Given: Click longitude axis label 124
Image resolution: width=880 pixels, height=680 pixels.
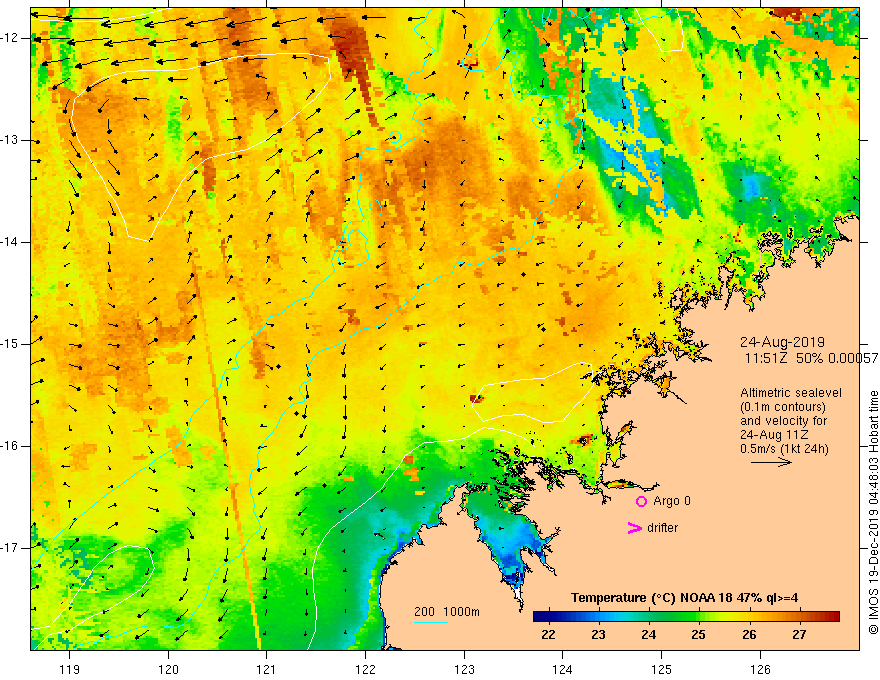Looking at the screenshot, I should tap(563, 669).
